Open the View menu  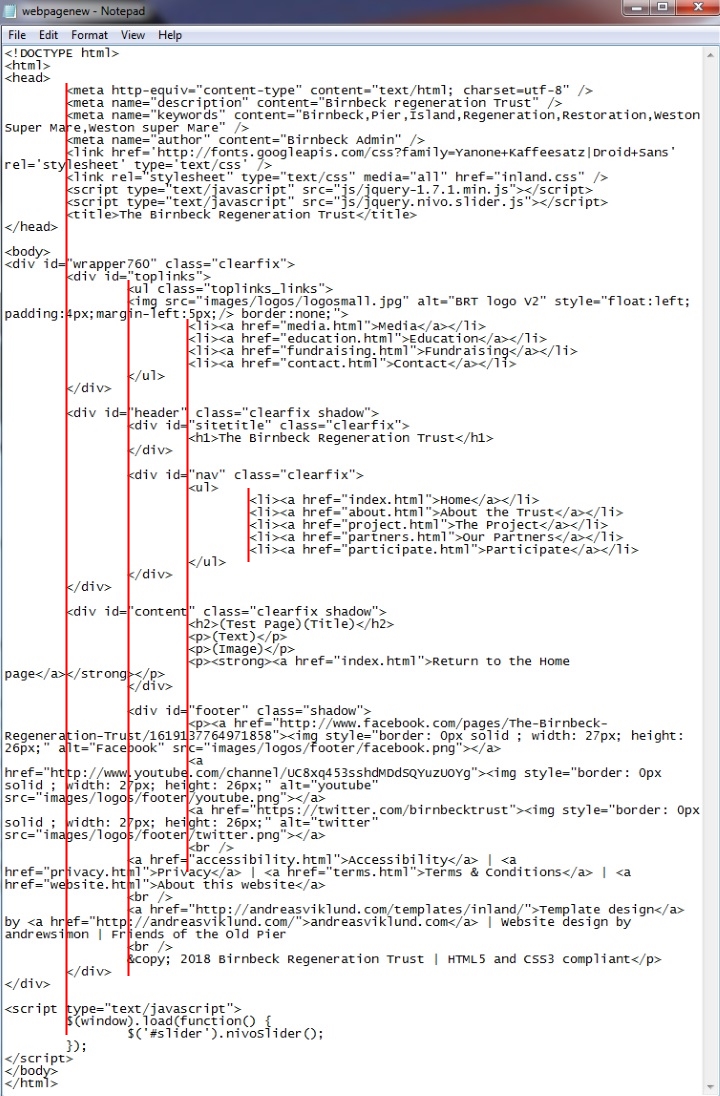pyautogui.click(x=133, y=35)
